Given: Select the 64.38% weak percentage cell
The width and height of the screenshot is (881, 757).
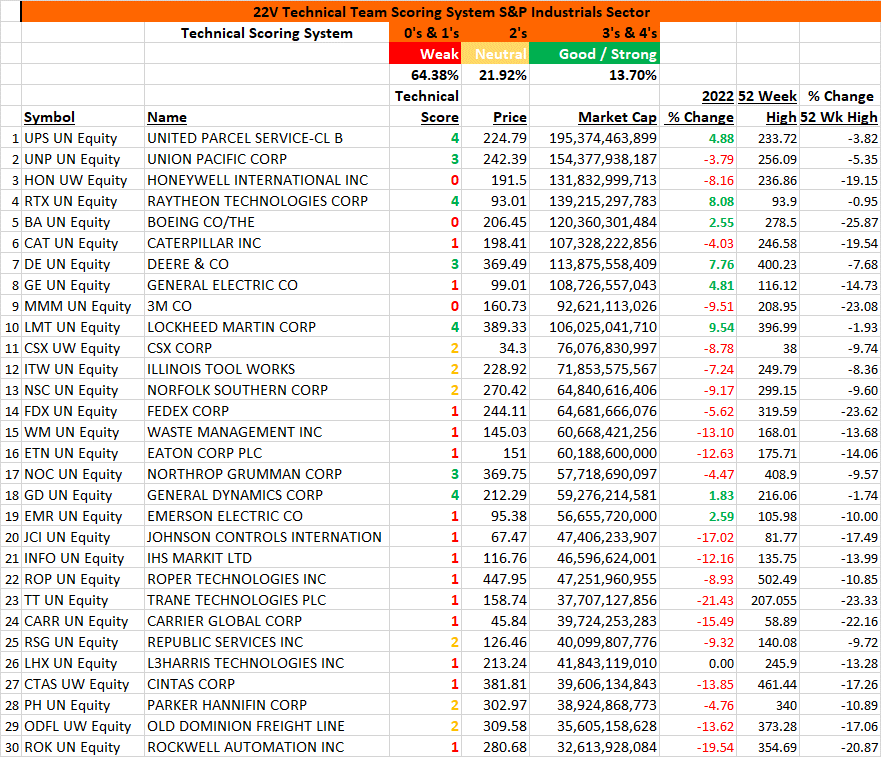Looking at the screenshot, I should (x=425, y=75).
